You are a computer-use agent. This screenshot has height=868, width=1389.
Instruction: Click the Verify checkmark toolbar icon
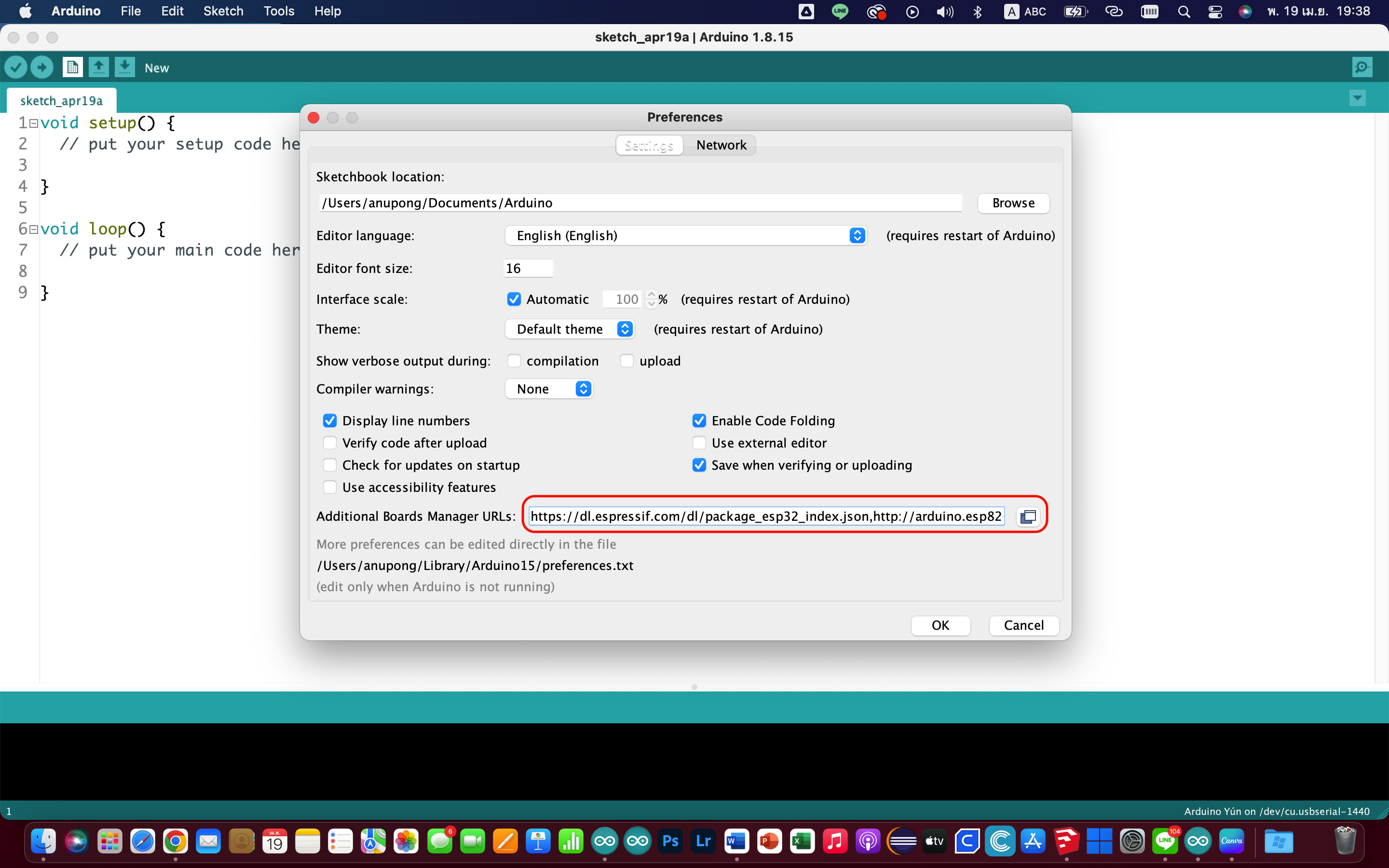[x=16, y=68]
